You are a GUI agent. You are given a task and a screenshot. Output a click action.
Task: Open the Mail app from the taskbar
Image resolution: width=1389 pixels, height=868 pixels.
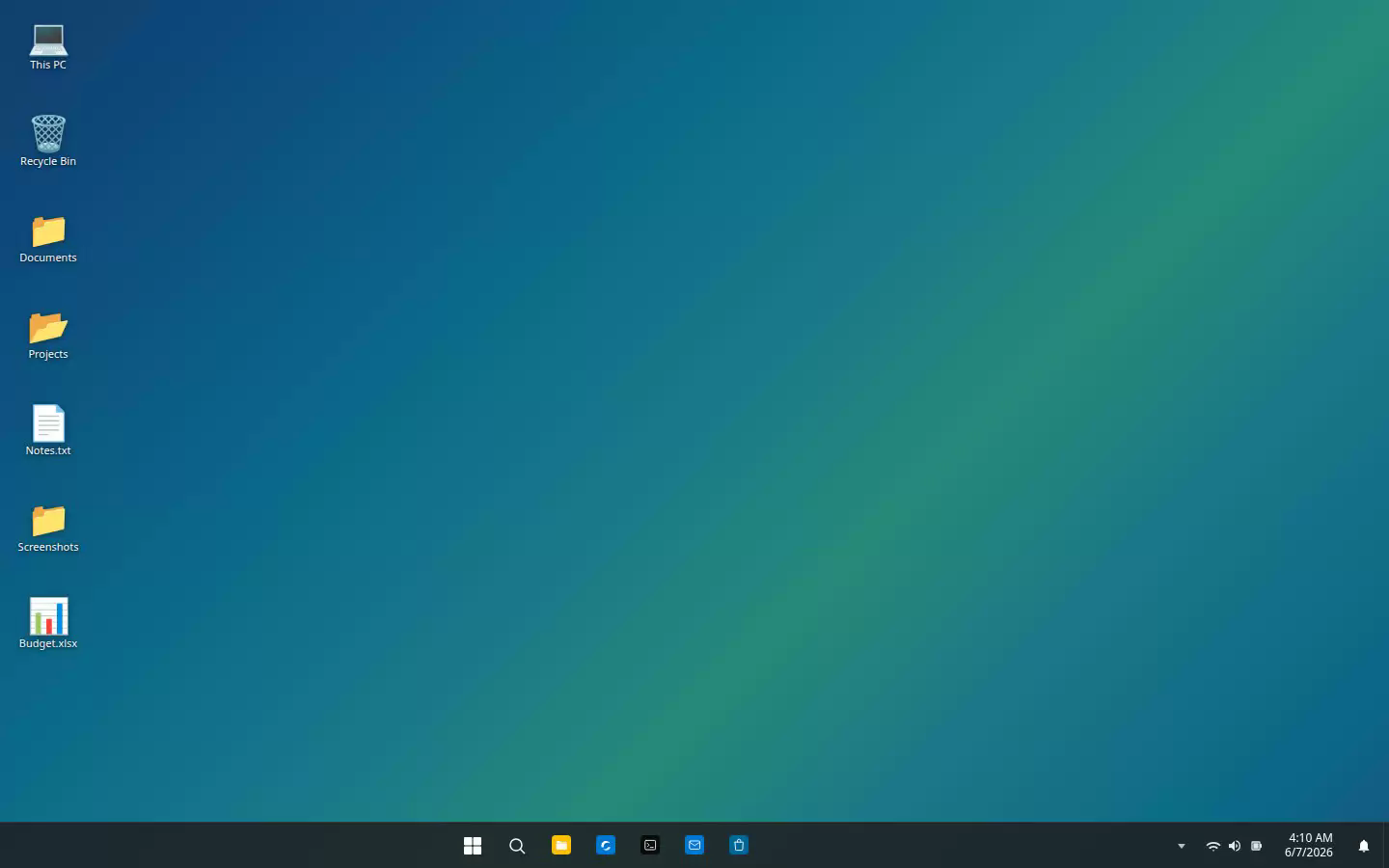694,846
